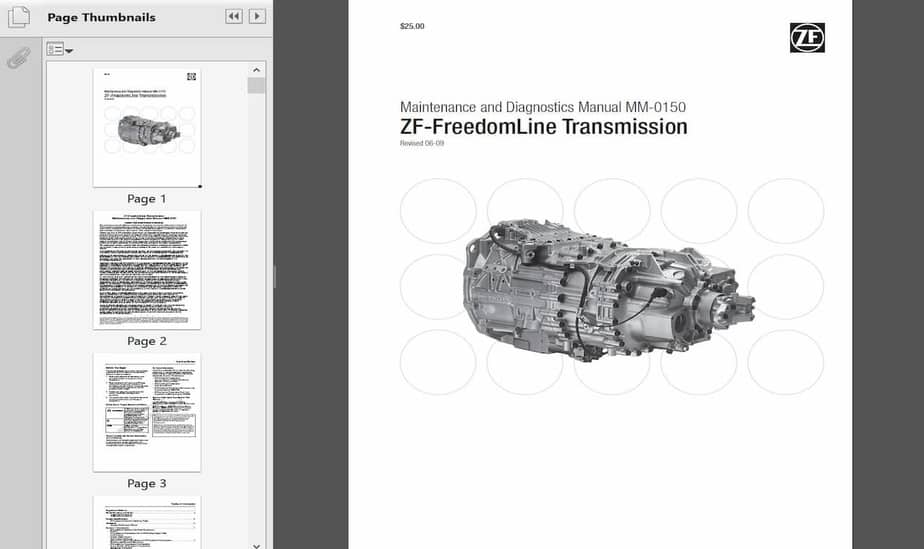Select the Page 2 thumbnail

coord(147,269)
